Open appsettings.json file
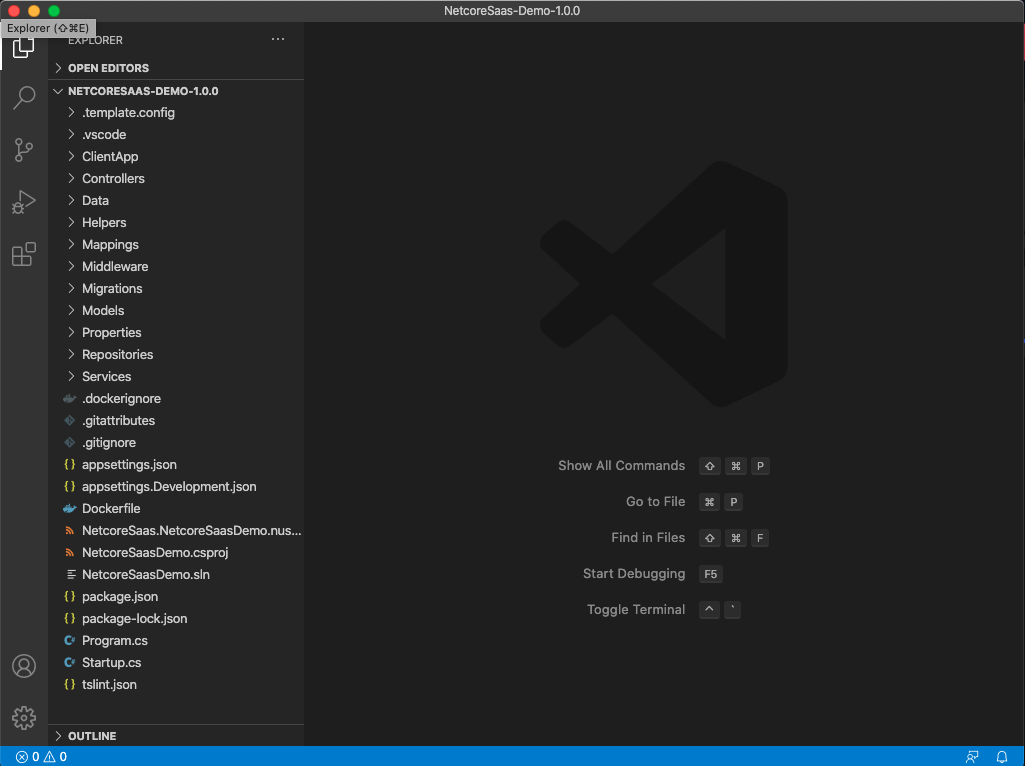Viewport: 1025px width, 766px height. (x=129, y=465)
